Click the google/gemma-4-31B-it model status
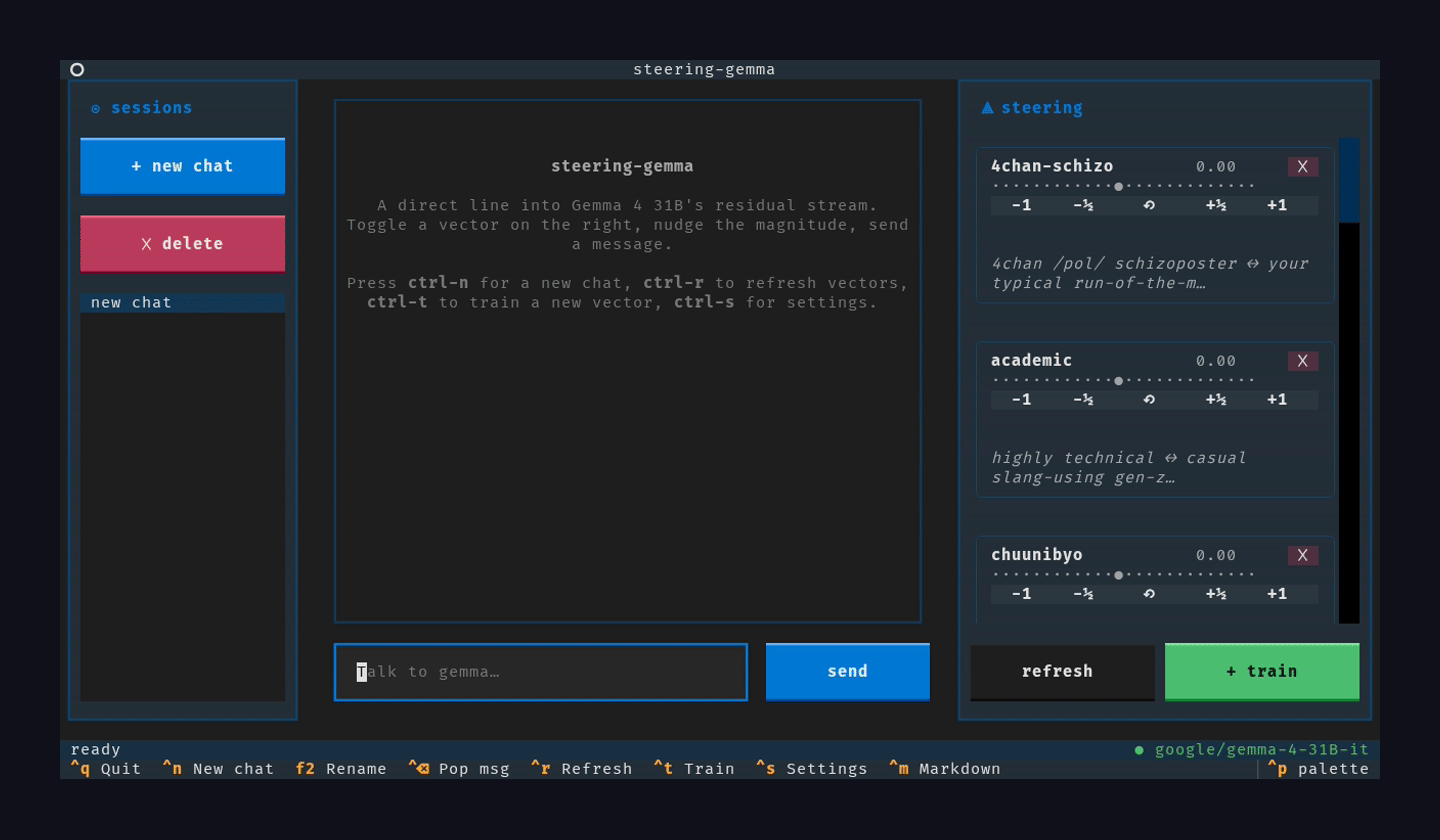1440x840 pixels. pos(1252,750)
